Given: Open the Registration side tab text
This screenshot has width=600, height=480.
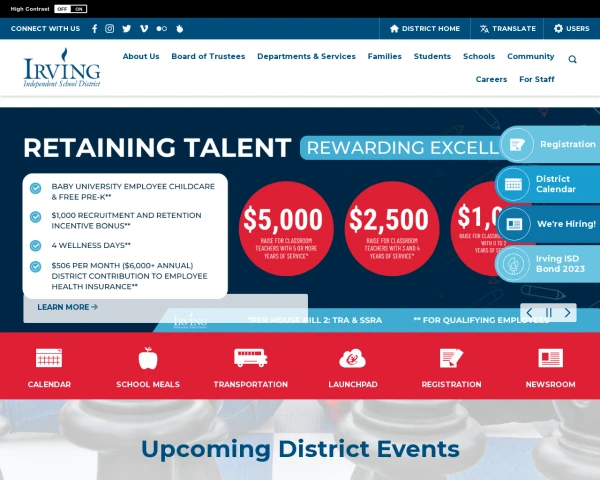Looking at the screenshot, I should [567, 144].
